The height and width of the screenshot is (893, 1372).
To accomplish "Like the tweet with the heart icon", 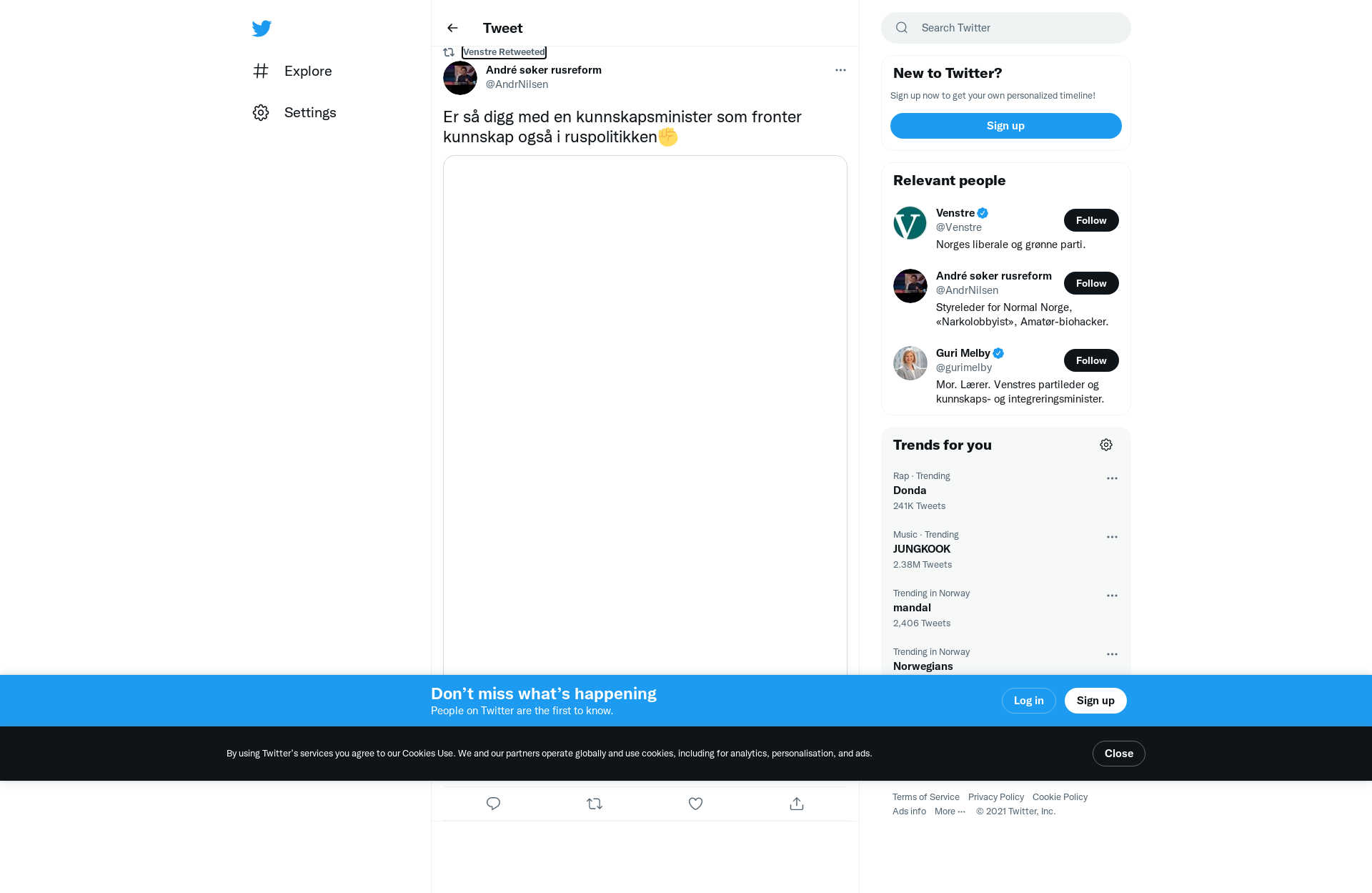I will 695,804.
